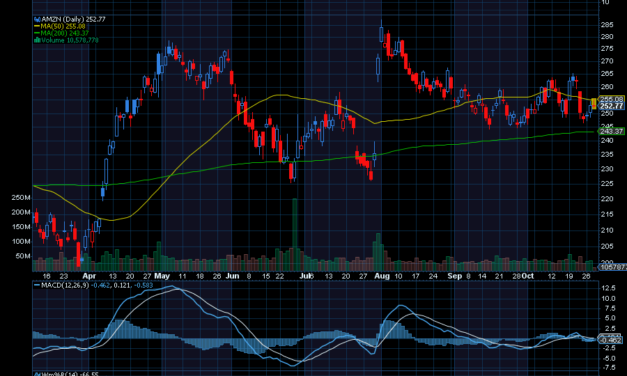Click the Oct month label on time axis
Viewport: 627px width, 376px height.
pyautogui.click(x=528, y=276)
